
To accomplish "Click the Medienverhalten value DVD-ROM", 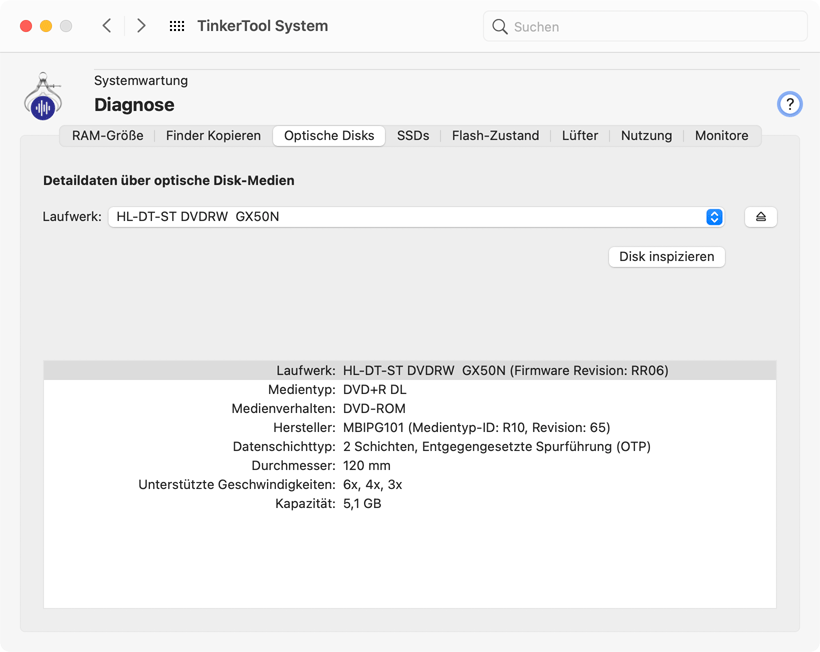I will pos(374,408).
